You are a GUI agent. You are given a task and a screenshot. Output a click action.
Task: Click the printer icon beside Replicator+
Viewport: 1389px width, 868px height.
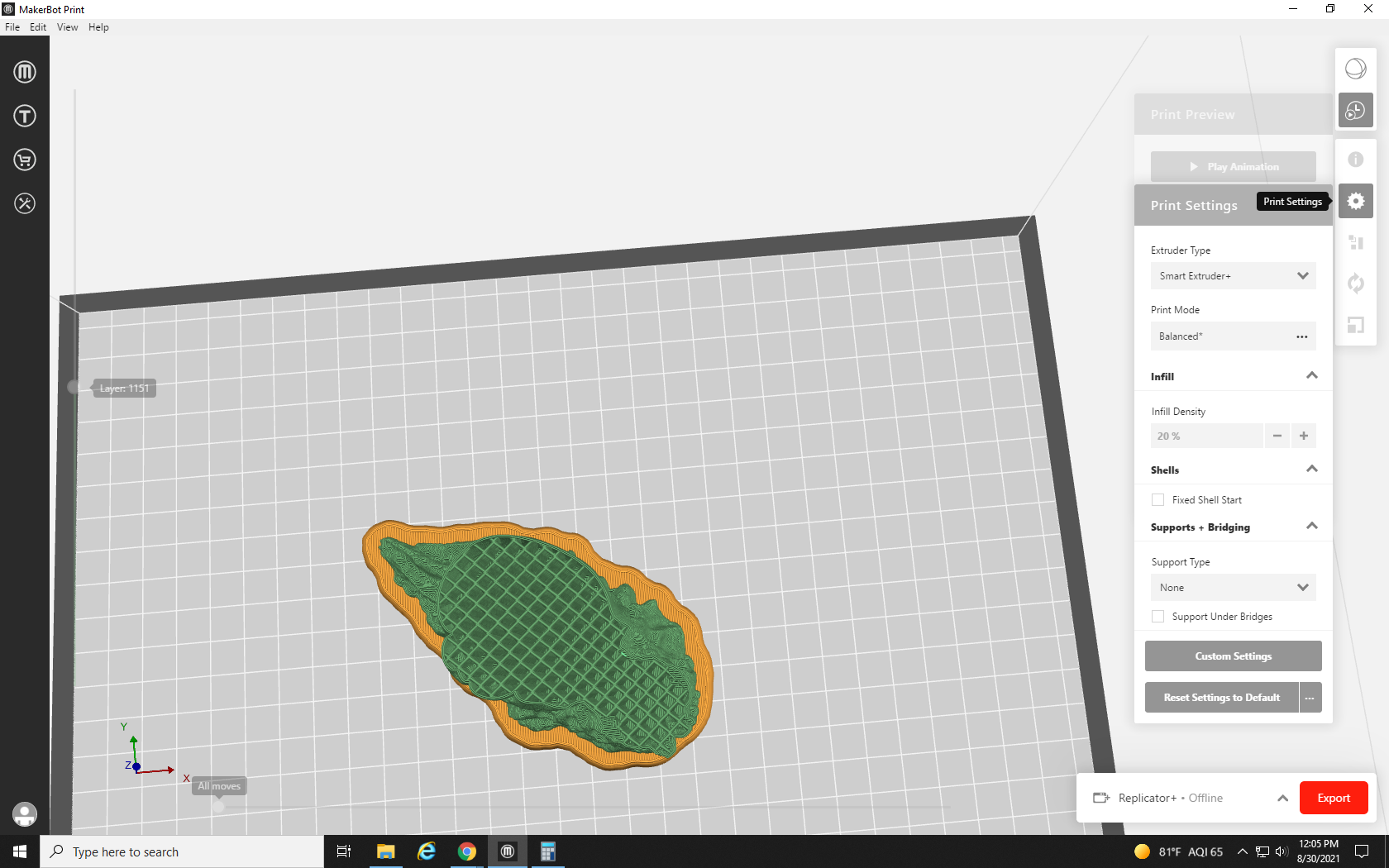[1101, 798]
